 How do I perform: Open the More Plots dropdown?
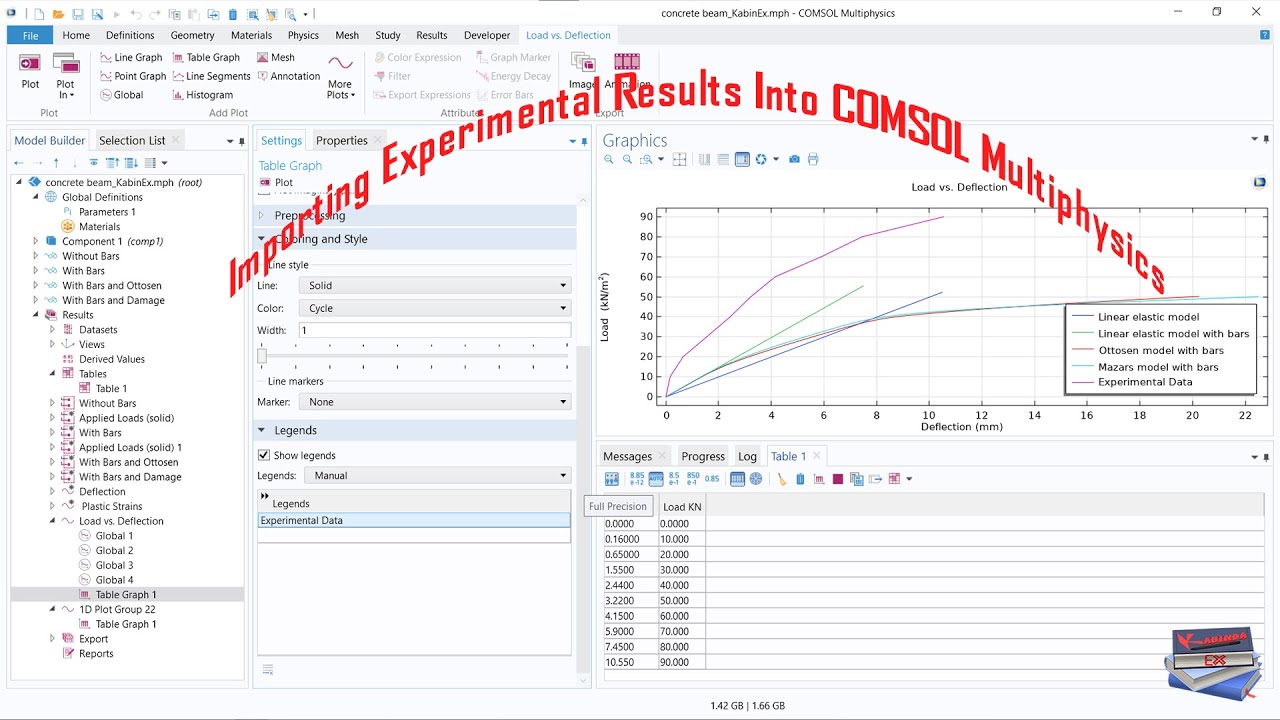point(340,76)
